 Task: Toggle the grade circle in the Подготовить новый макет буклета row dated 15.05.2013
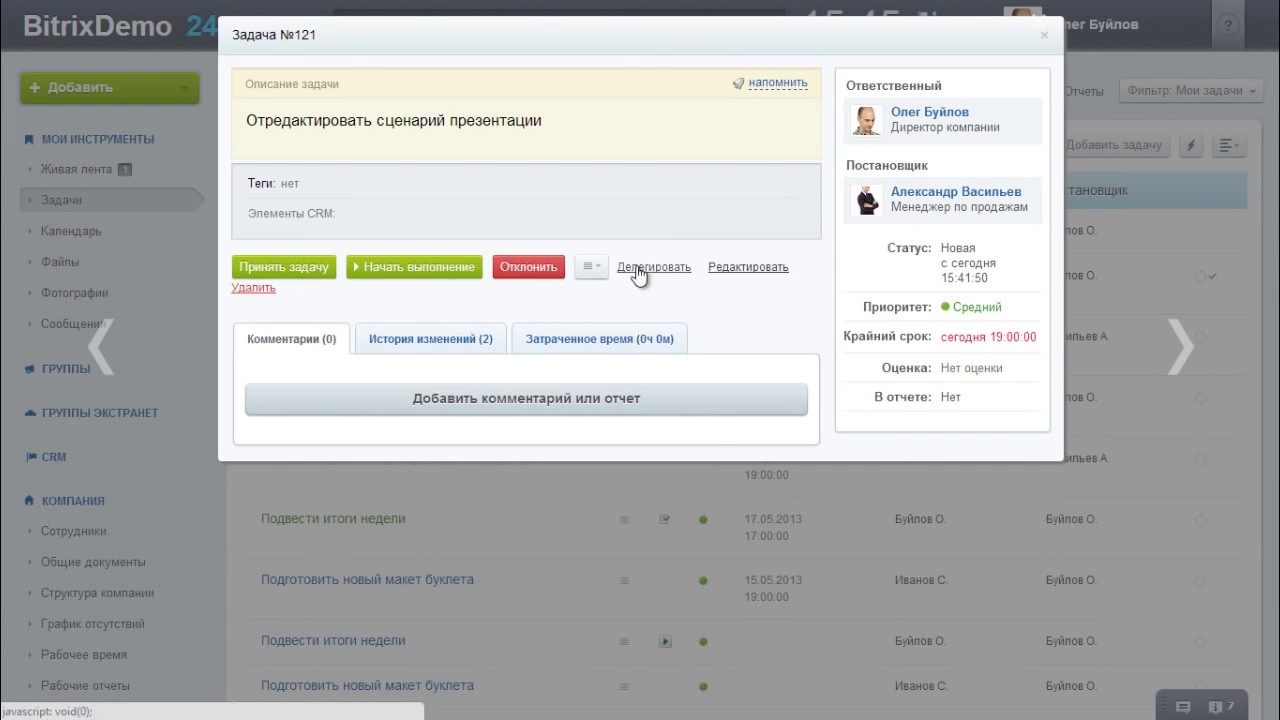point(1200,581)
